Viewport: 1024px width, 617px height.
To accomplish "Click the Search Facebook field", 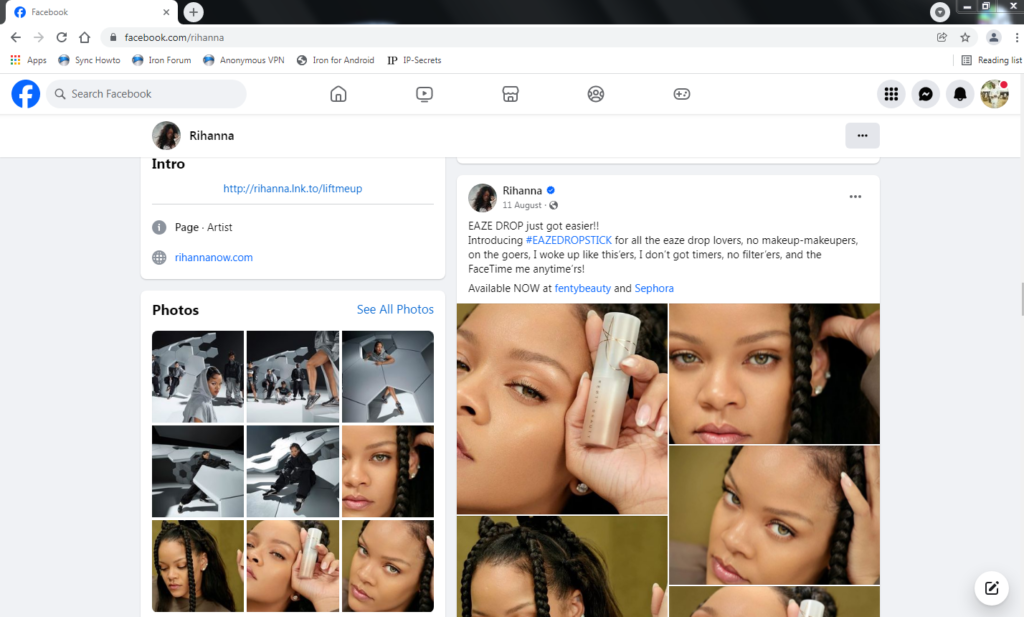I will [146, 94].
